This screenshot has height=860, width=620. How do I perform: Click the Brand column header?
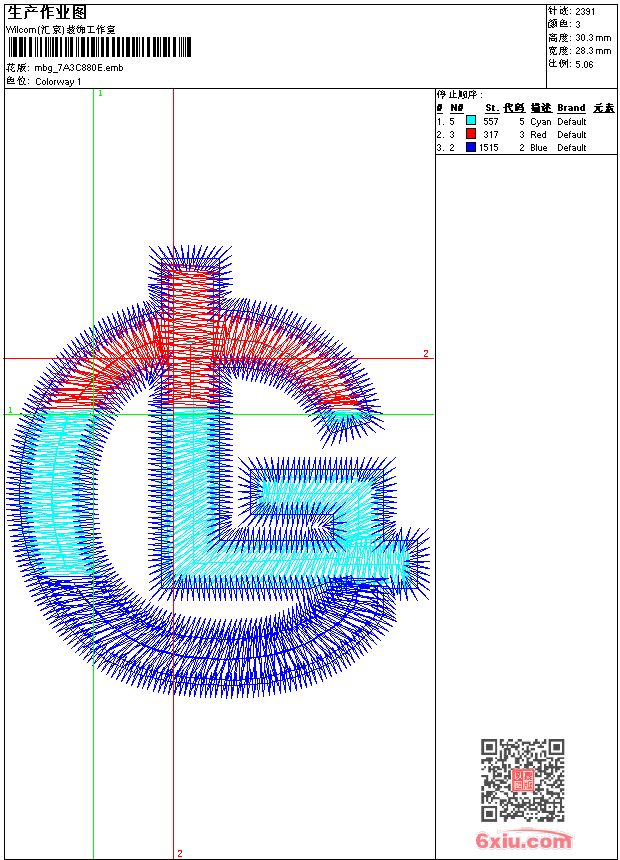pos(571,108)
